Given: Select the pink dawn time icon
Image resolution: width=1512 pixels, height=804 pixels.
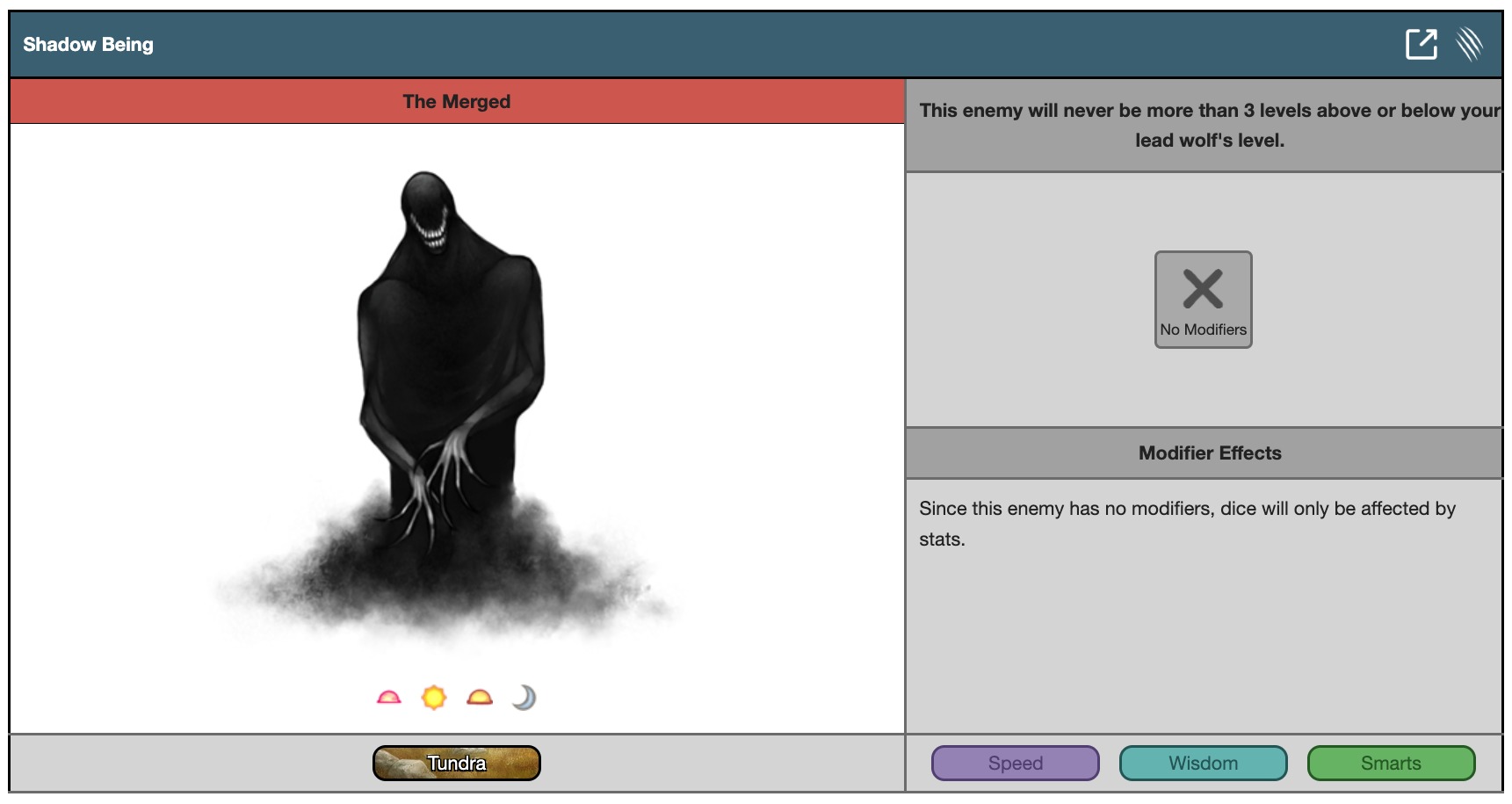Looking at the screenshot, I should tap(388, 698).
